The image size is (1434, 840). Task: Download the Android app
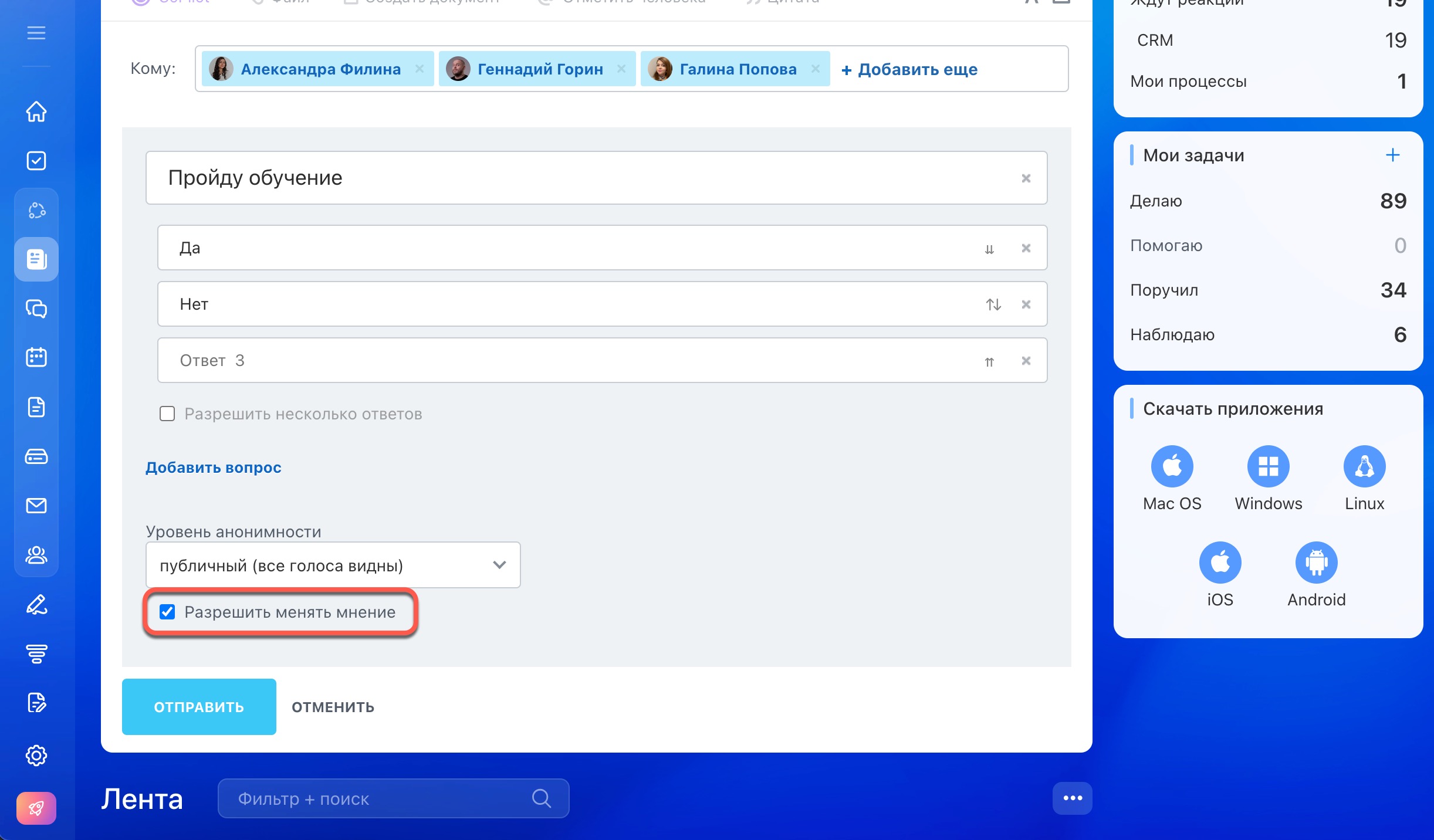(1317, 563)
